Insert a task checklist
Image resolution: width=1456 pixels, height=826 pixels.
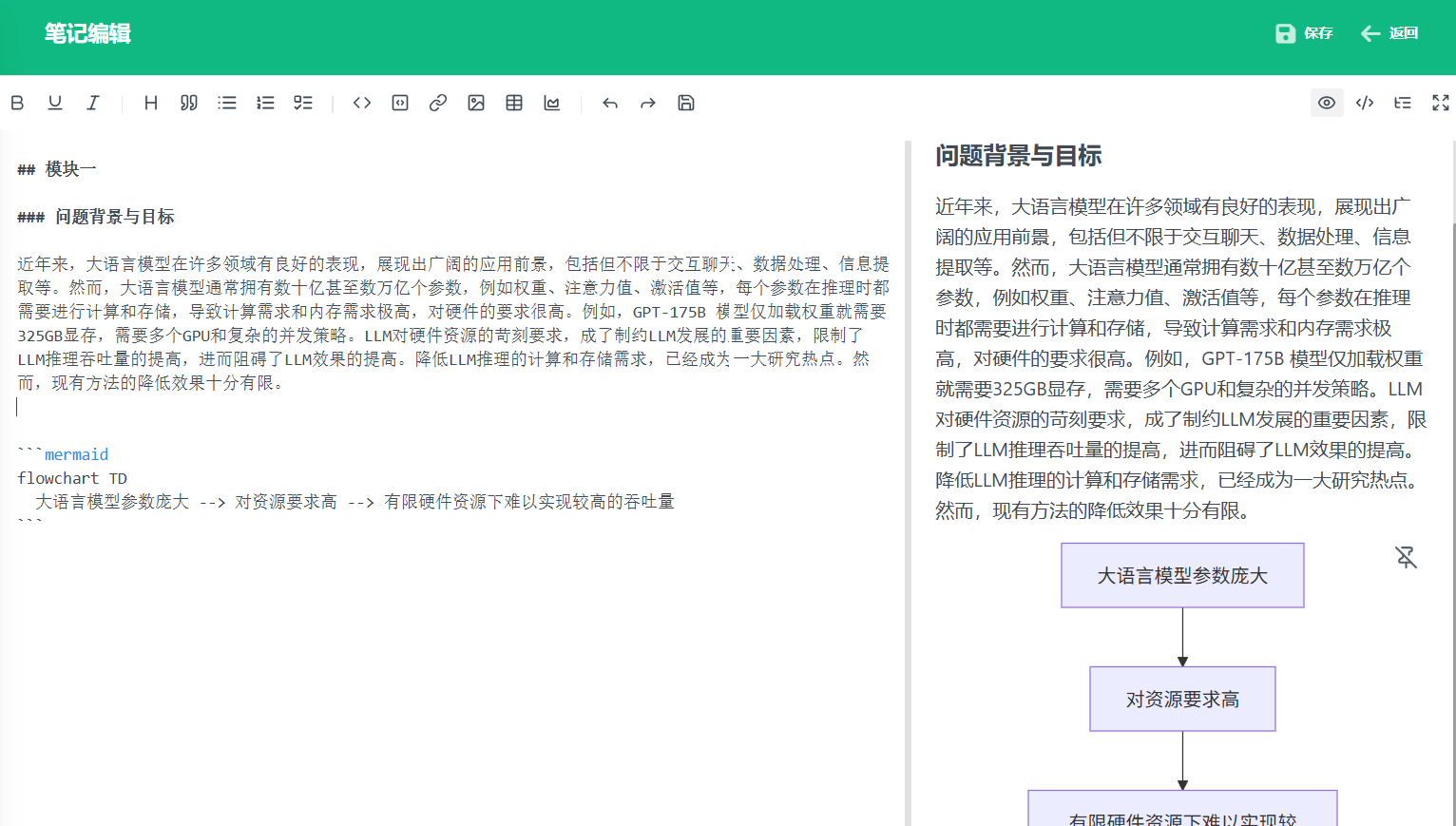(x=303, y=103)
